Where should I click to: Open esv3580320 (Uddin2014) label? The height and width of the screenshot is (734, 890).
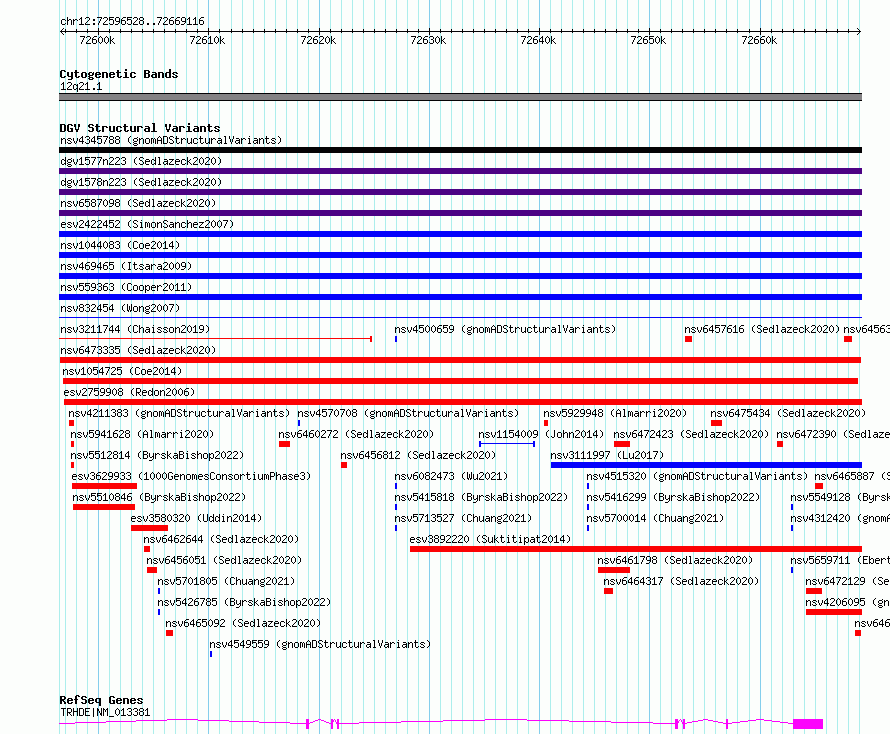click(196, 518)
